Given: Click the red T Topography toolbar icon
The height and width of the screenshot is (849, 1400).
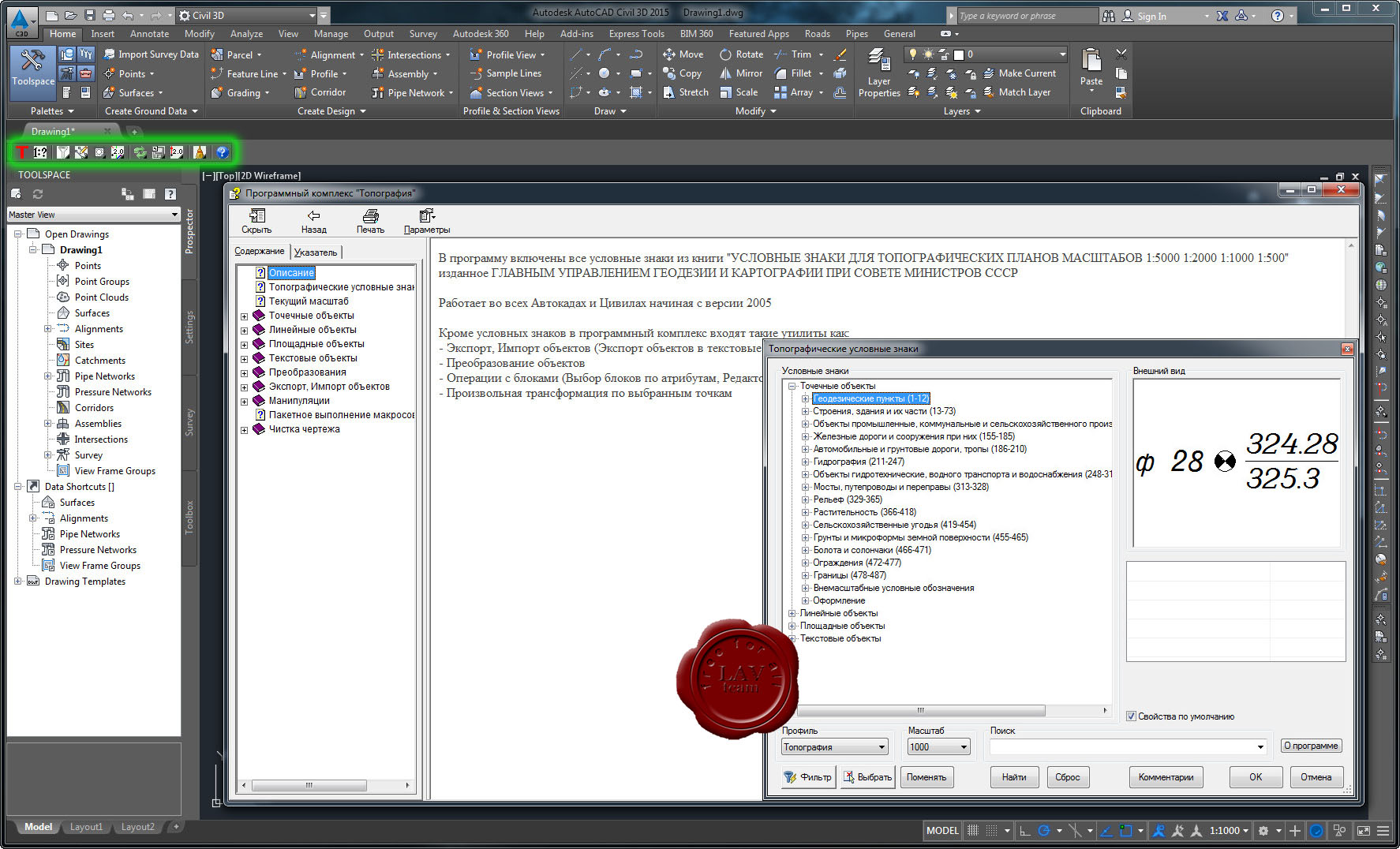Looking at the screenshot, I should pos(22,152).
